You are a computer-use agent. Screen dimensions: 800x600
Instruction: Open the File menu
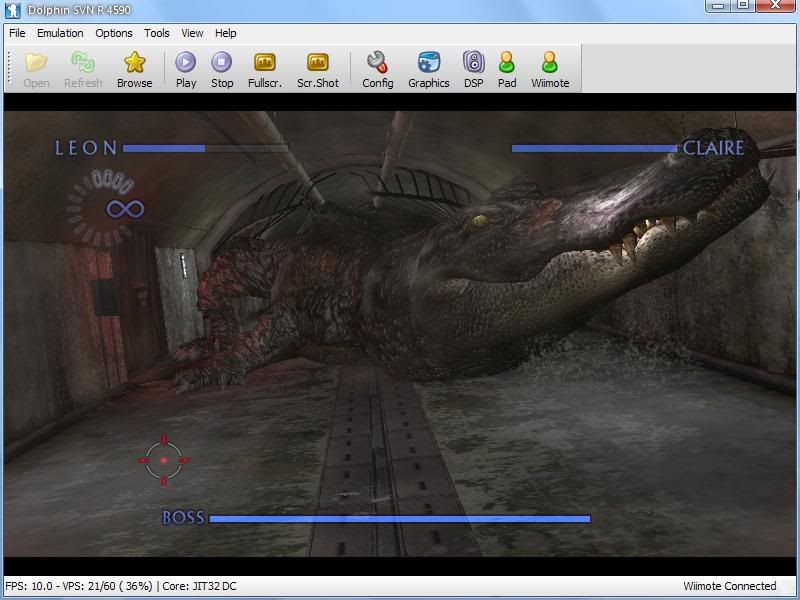(x=17, y=33)
